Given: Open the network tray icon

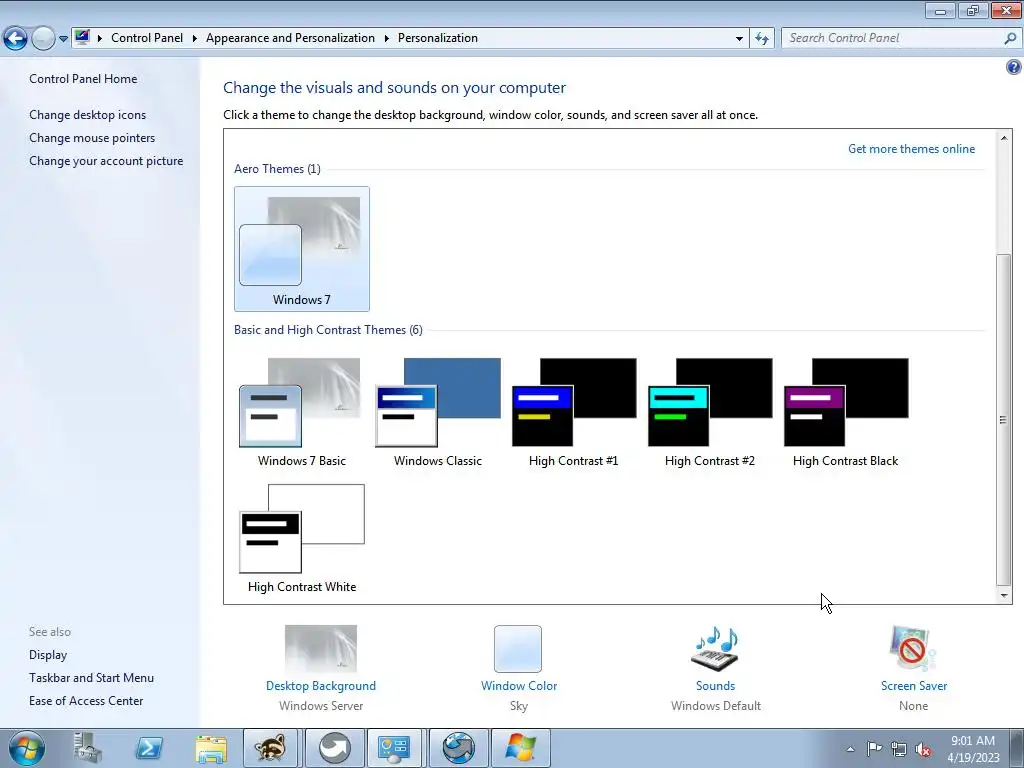Looking at the screenshot, I should click(x=899, y=749).
